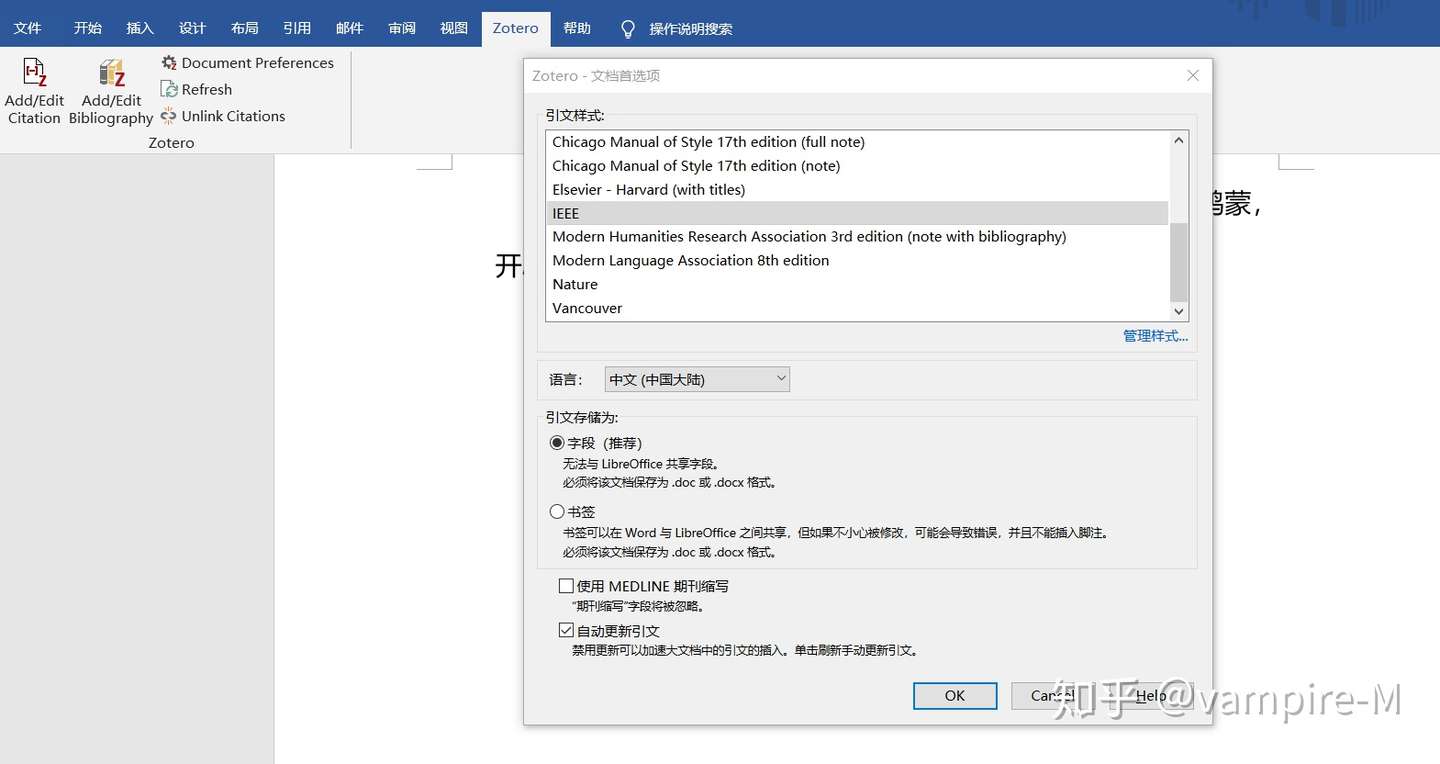Screen dimensions: 1440x764
Task: Click the Add/Edit Citation icon
Action: [x=35, y=73]
